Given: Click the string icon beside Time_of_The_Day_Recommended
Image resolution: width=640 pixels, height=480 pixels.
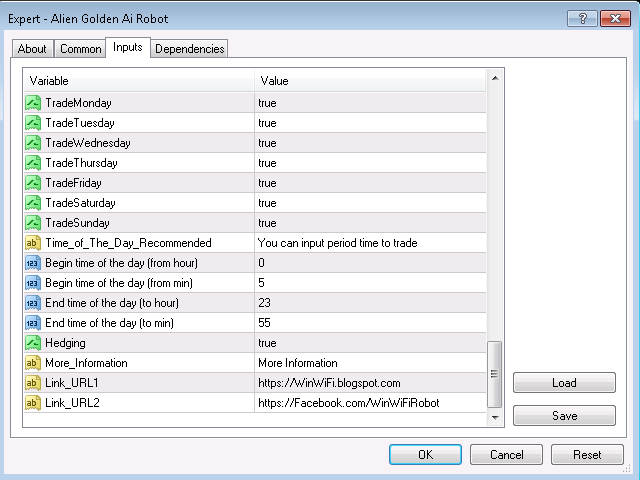Looking at the screenshot, I should 33,243.
